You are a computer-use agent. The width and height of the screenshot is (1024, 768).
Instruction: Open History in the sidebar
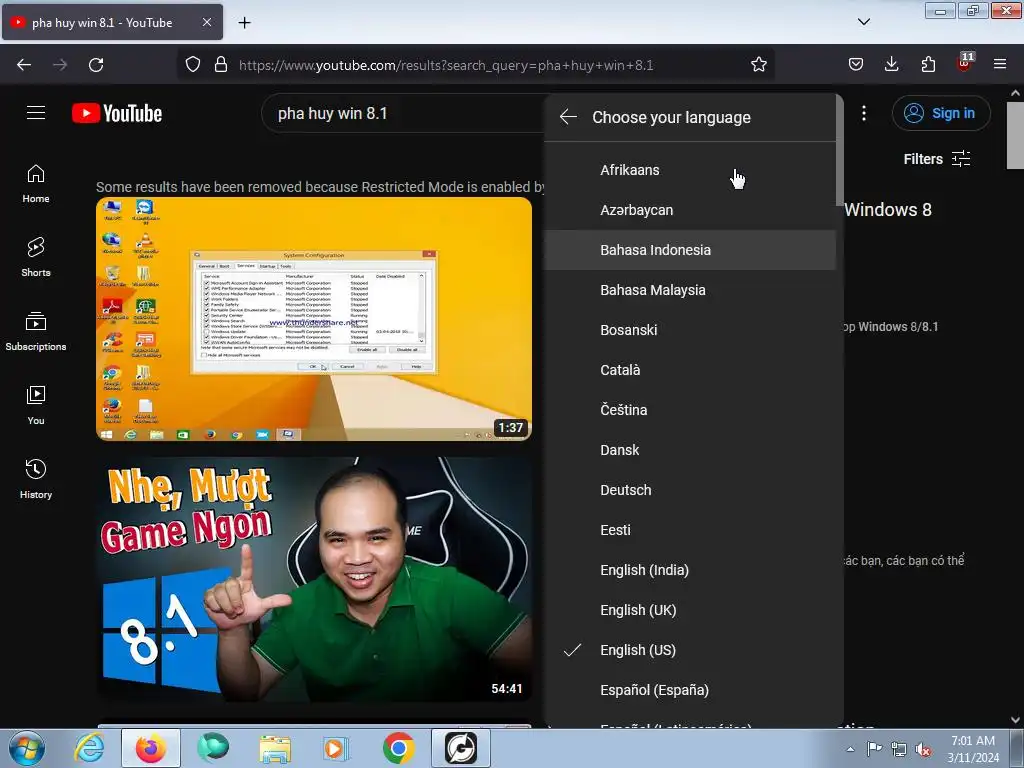click(36, 479)
